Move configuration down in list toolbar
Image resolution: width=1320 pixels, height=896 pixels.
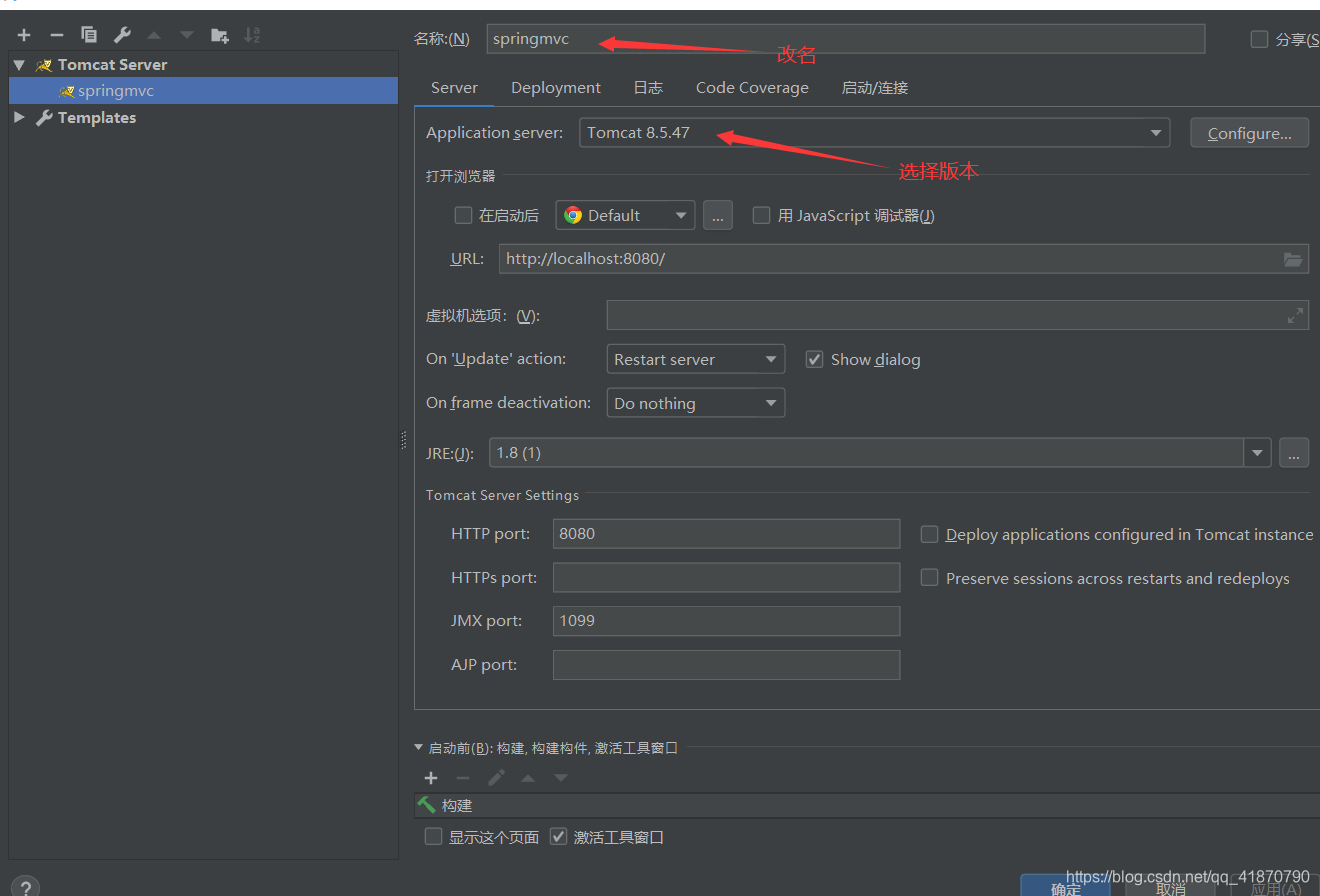click(x=187, y=35)
